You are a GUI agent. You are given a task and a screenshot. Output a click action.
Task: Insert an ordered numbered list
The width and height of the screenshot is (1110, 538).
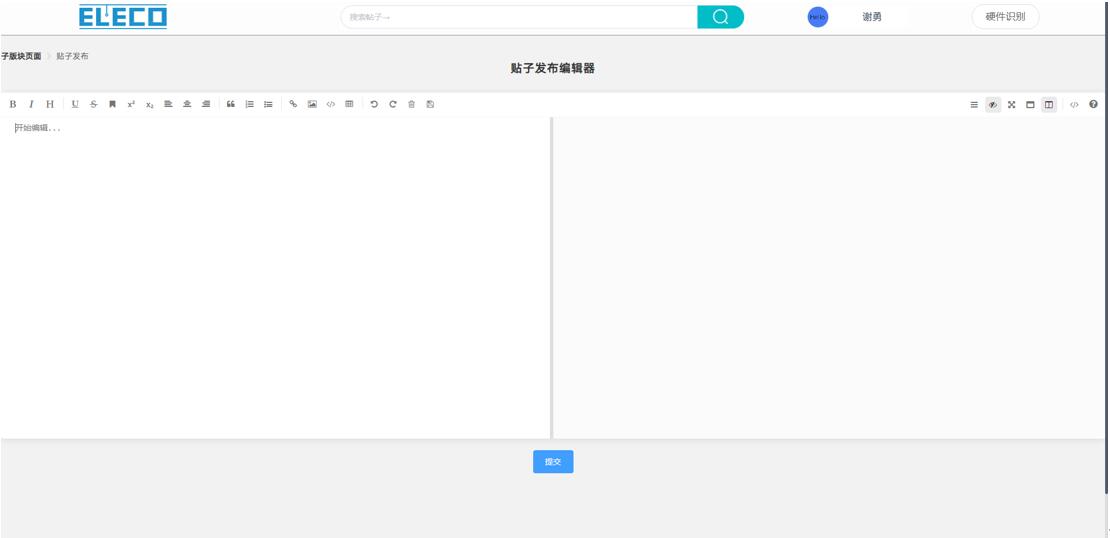click(249, 104)
